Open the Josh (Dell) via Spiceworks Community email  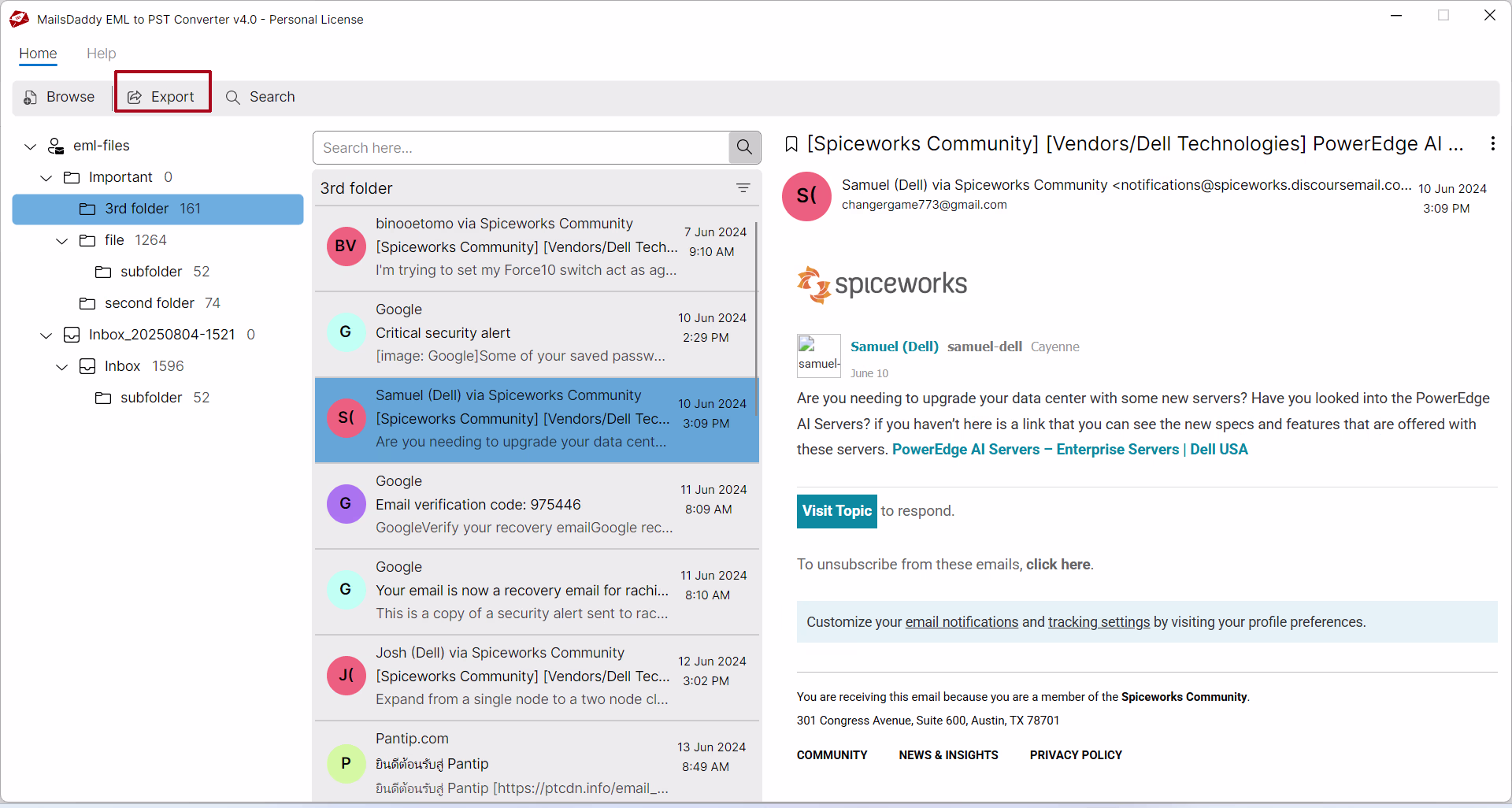click(x=535, y=676)
